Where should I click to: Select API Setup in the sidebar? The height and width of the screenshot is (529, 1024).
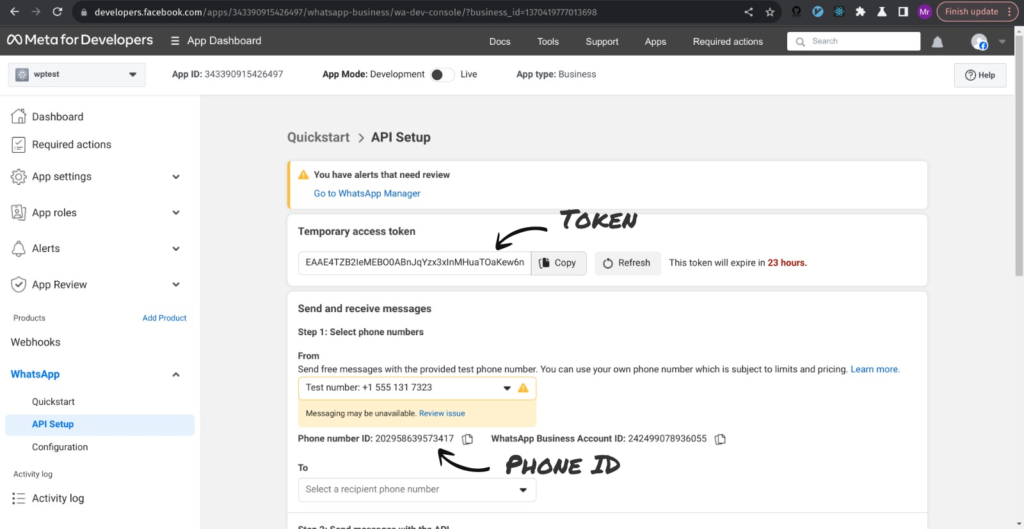click(100, 425)
